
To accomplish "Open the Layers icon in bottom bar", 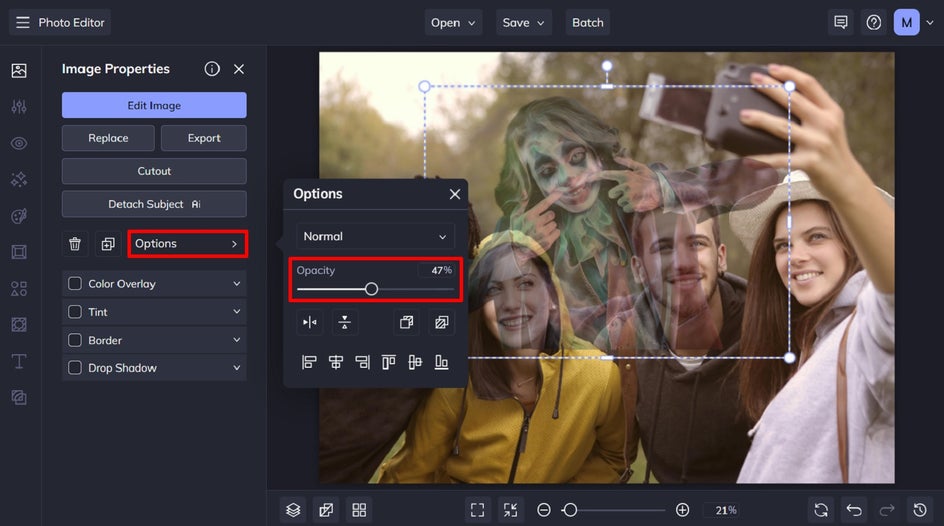I will [x=293, y=510].
